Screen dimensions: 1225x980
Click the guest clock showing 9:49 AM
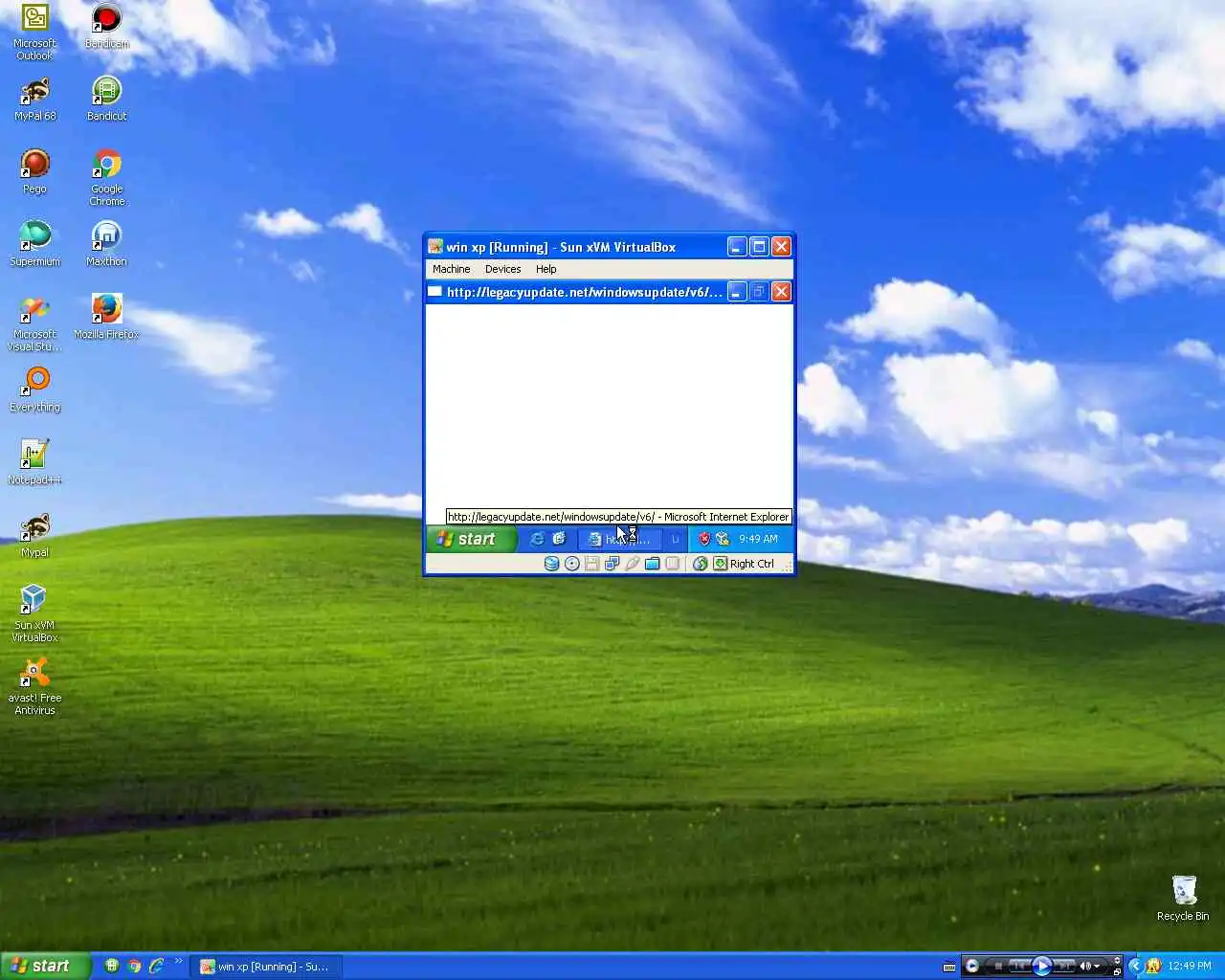click(758, 539)
